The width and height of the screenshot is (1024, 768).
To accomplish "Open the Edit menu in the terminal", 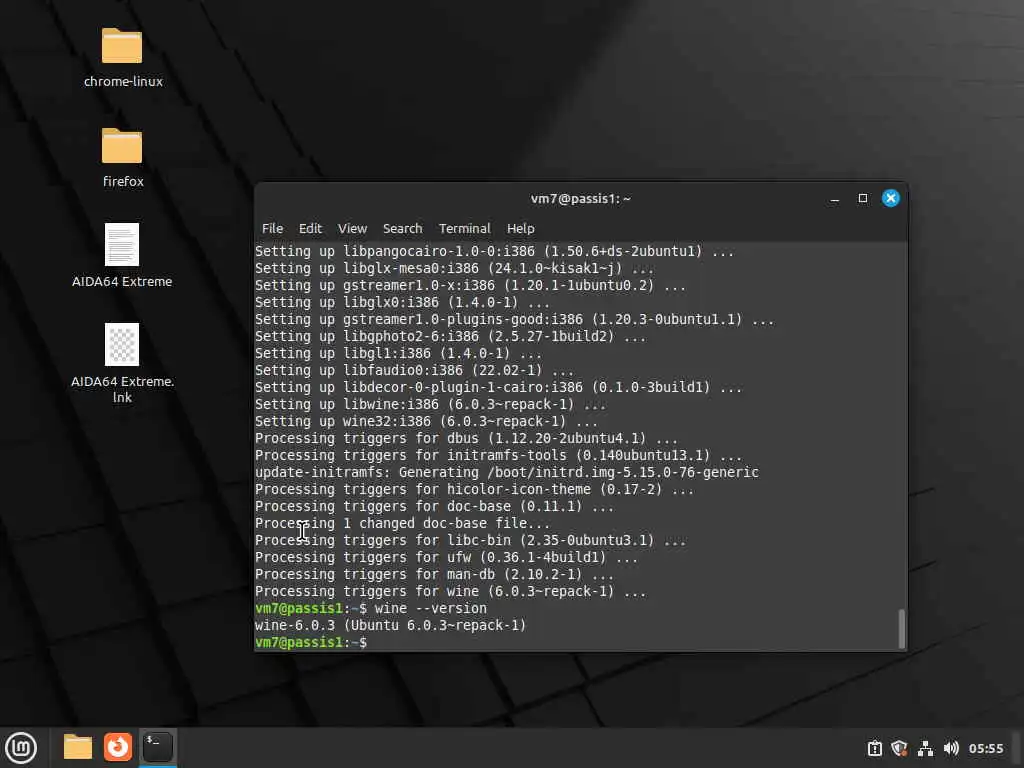I will 310,229.
